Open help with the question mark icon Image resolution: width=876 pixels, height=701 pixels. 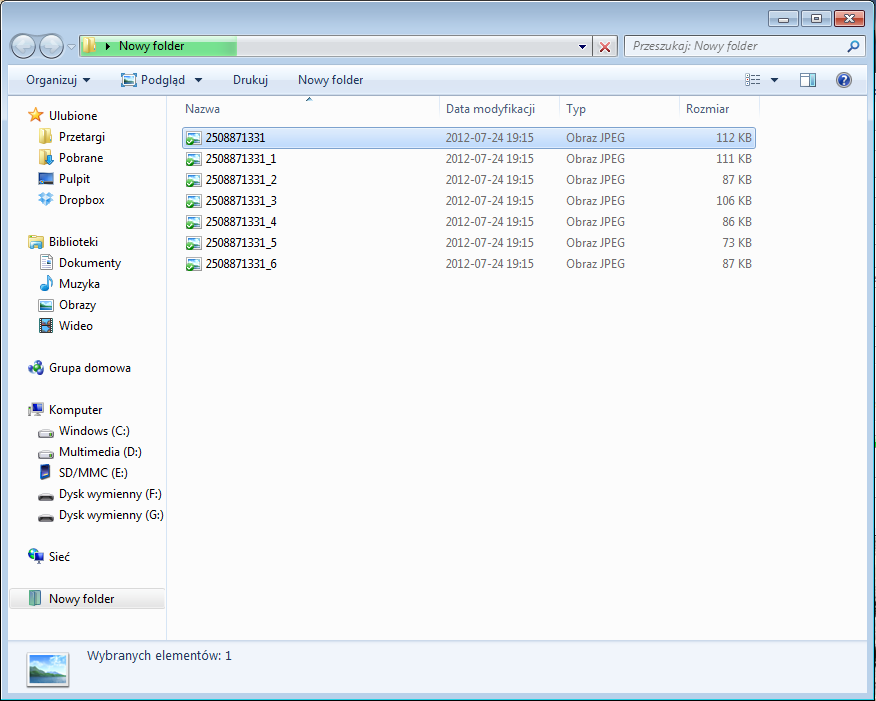(844, 80)
